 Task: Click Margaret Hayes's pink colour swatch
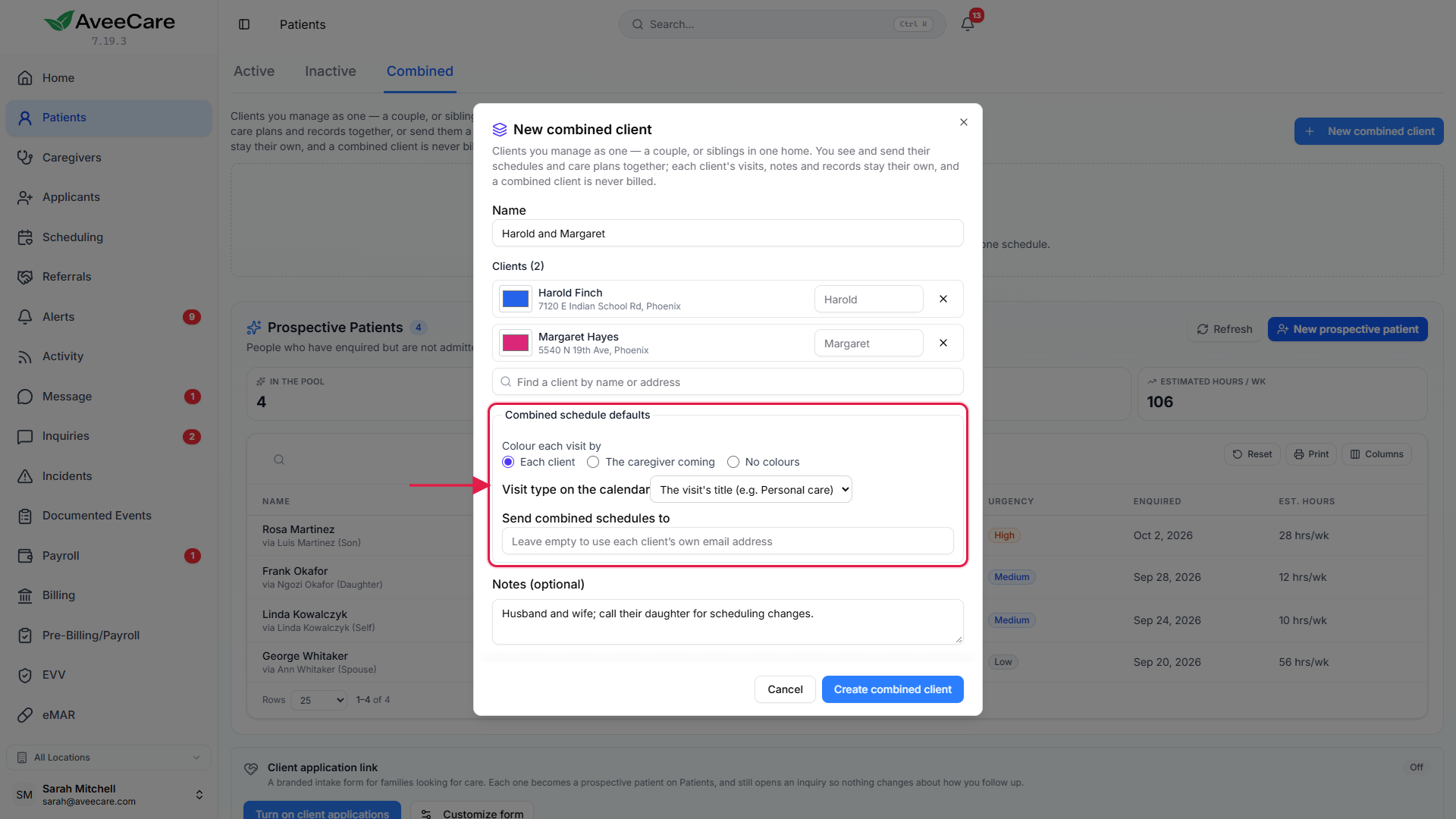coord(516,343)
